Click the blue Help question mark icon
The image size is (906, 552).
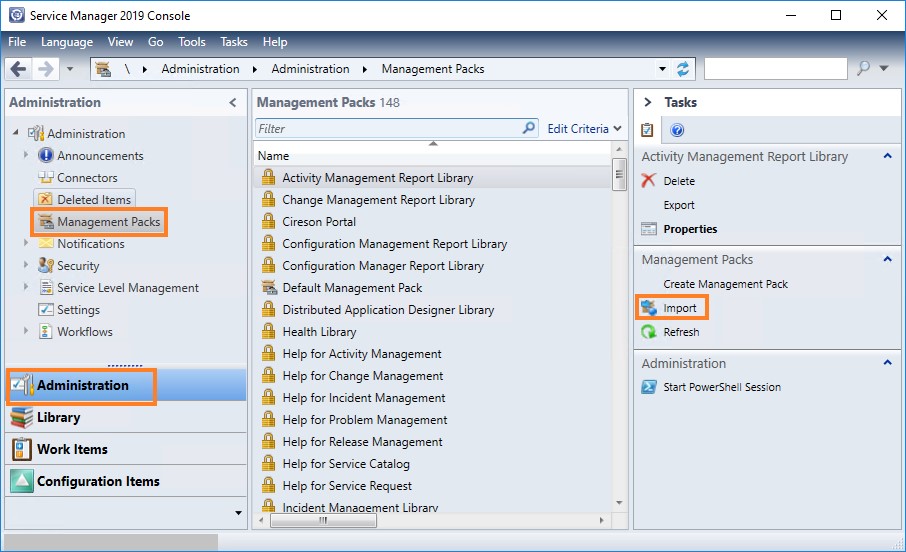tap(677, 130)
